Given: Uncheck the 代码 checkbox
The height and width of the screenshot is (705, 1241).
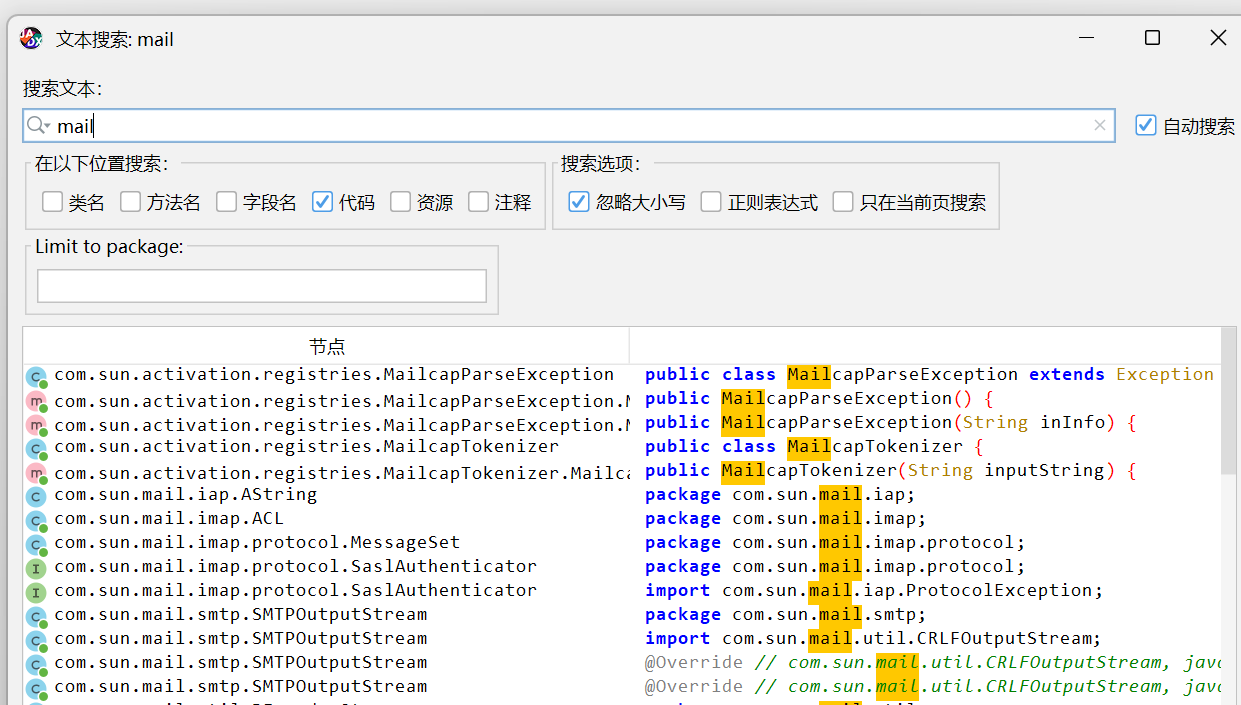Looking at the screenshot, I should [322, 202].
